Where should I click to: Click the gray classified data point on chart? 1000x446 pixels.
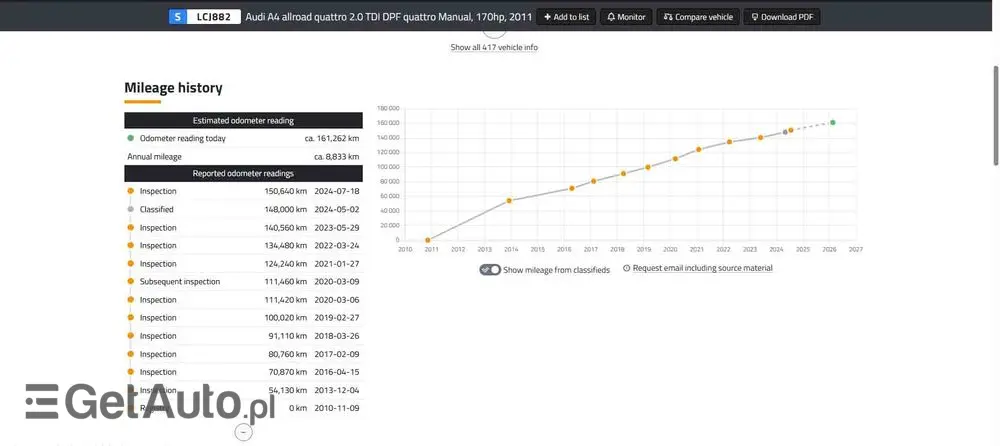pyautogui.click(x=785, y=132)
